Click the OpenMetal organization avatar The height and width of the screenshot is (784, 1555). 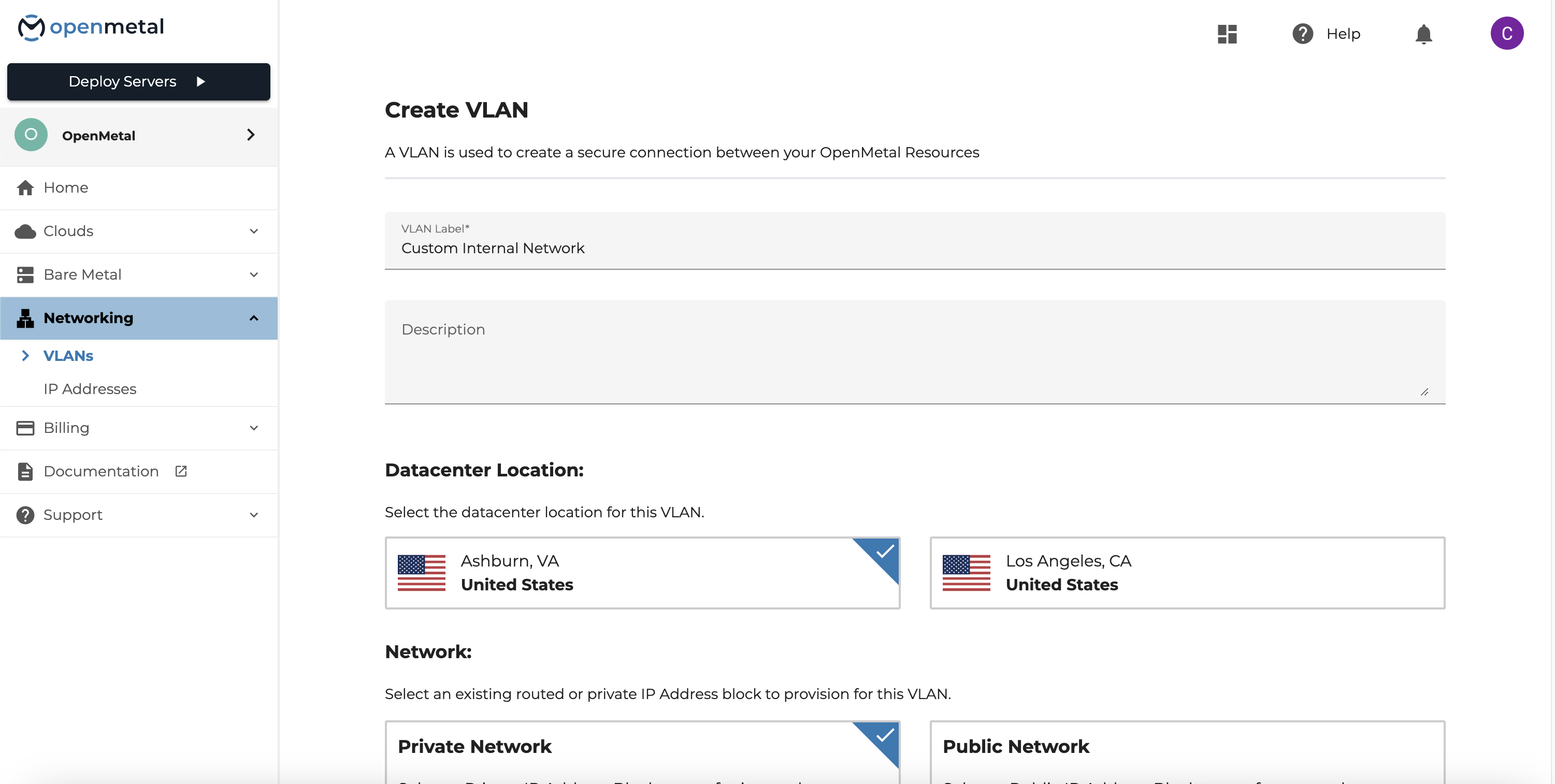pos(32,135)
